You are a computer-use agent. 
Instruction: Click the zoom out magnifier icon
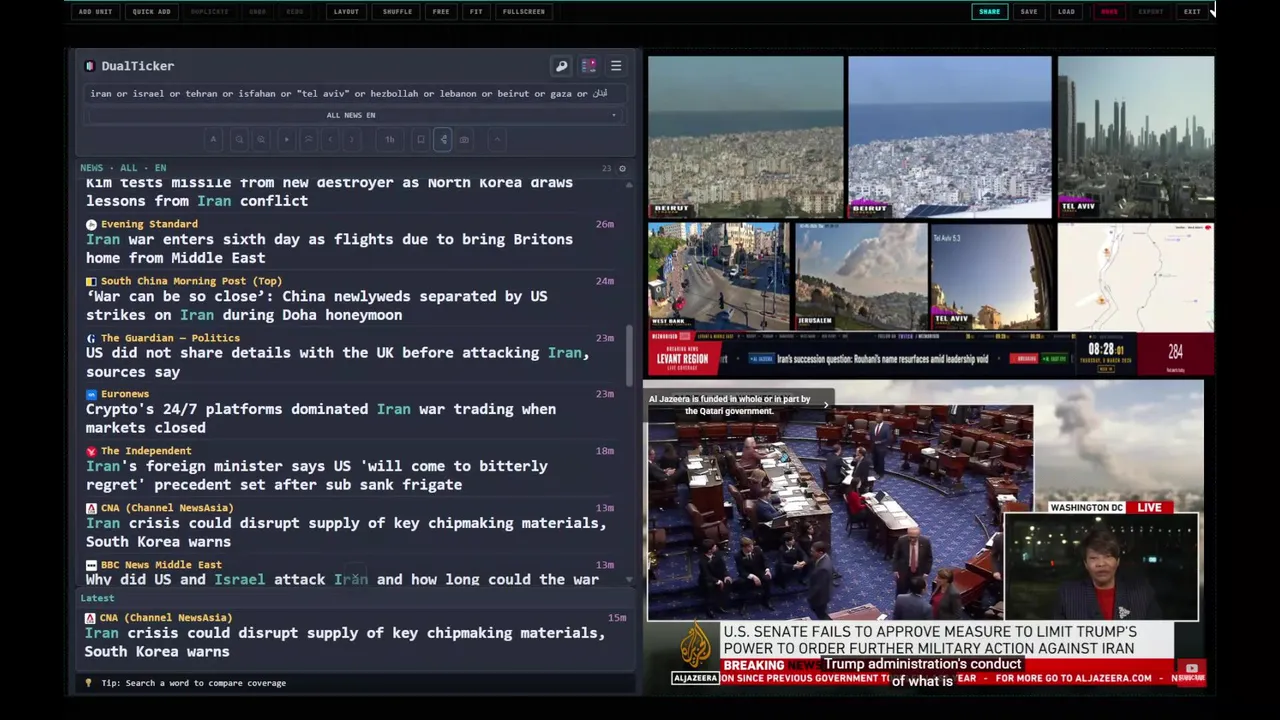(x=239, y=139)
